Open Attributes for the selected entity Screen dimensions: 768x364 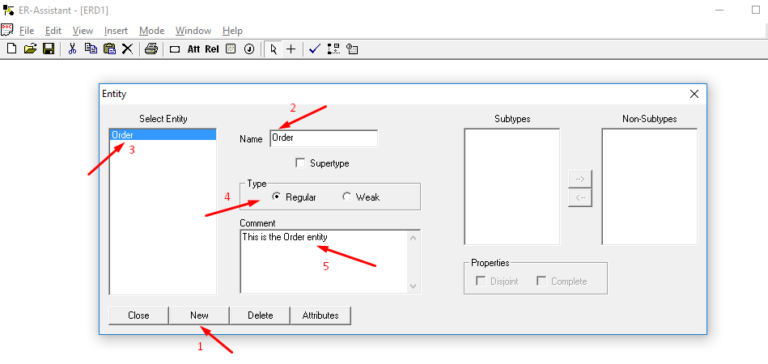320,315
